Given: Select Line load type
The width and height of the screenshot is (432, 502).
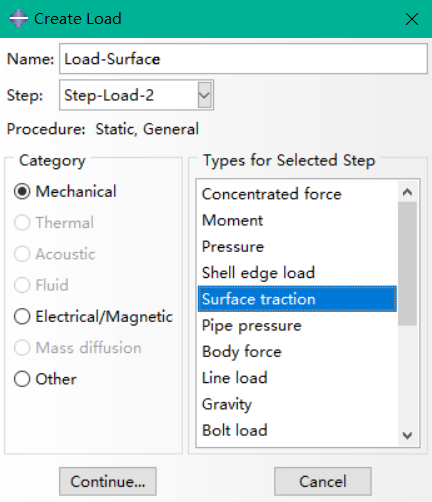Looking at the screenshot, I should pos(297,378).
